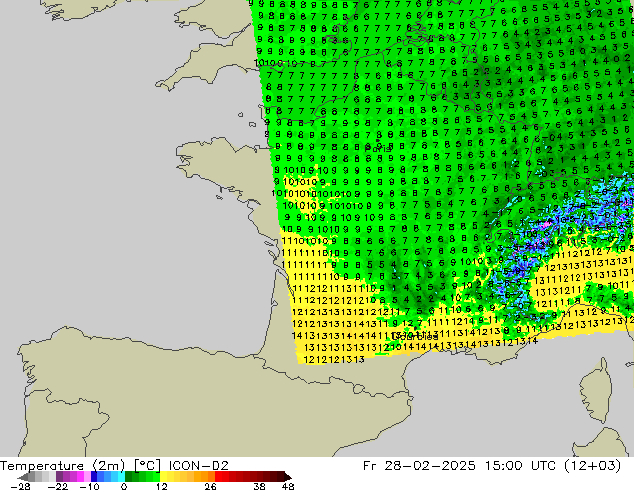Click the date 'Fr 28-02-2025'
The height and width of the screenshot is (490, 634).
[419, 466]
